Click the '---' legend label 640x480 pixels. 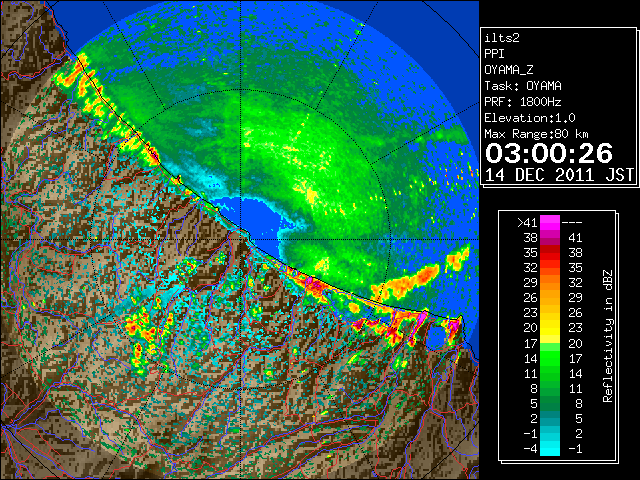click(x=572, y=222)
